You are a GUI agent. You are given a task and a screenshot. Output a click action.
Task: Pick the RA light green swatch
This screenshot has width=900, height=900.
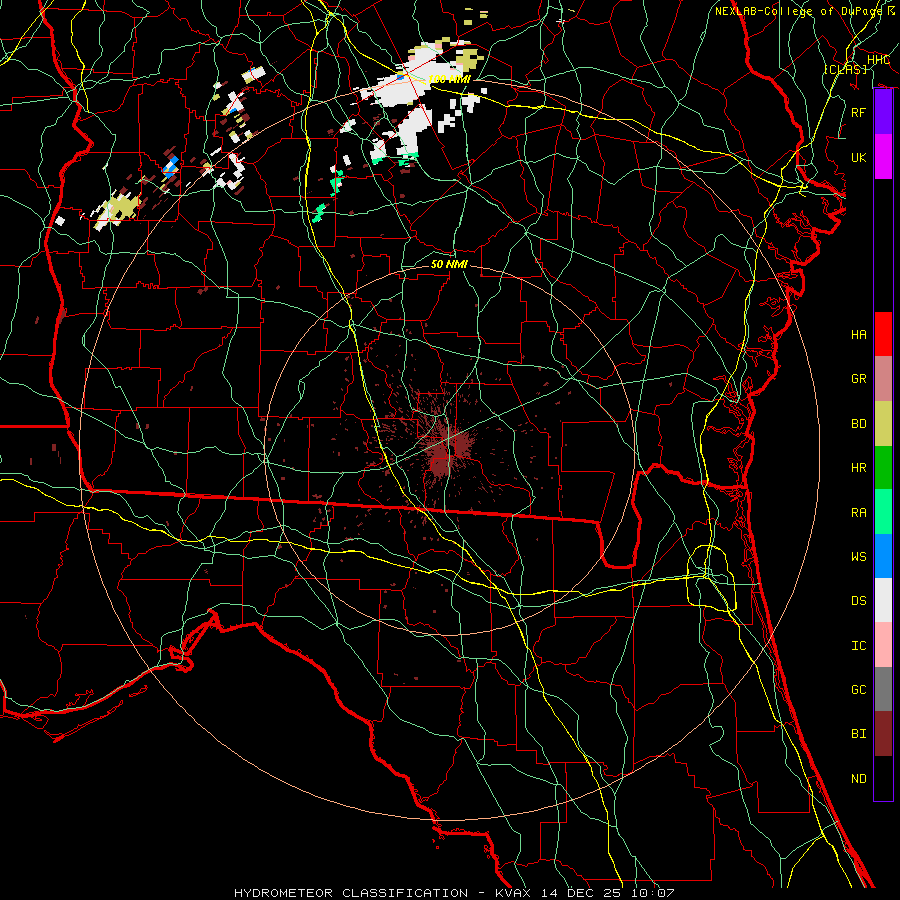pyautogui.click(x=883, y=512)
